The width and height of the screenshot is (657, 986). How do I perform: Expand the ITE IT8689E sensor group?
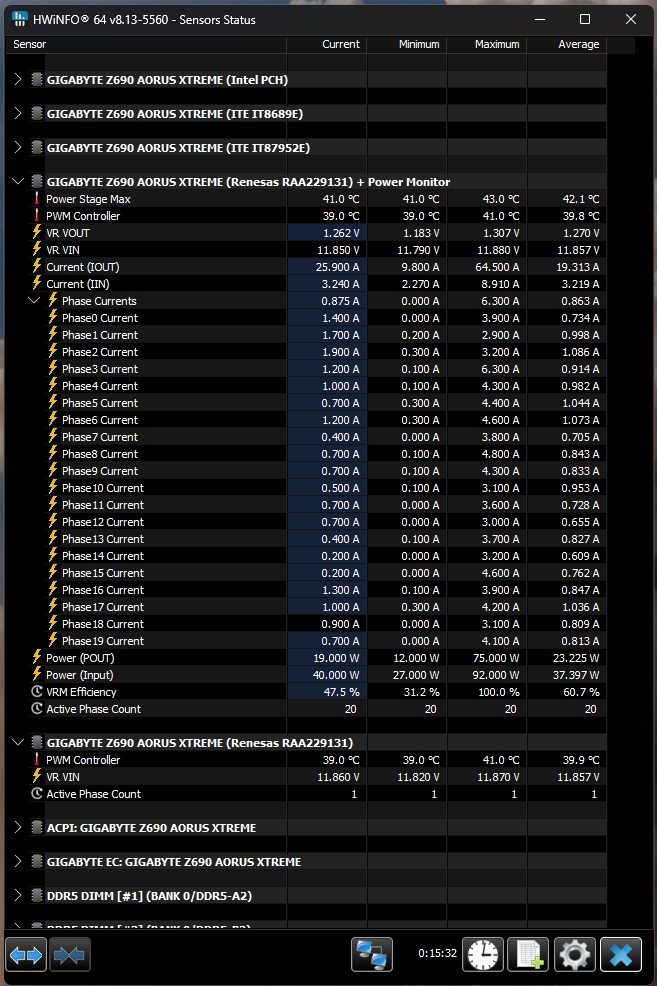(x=18, y=113)
